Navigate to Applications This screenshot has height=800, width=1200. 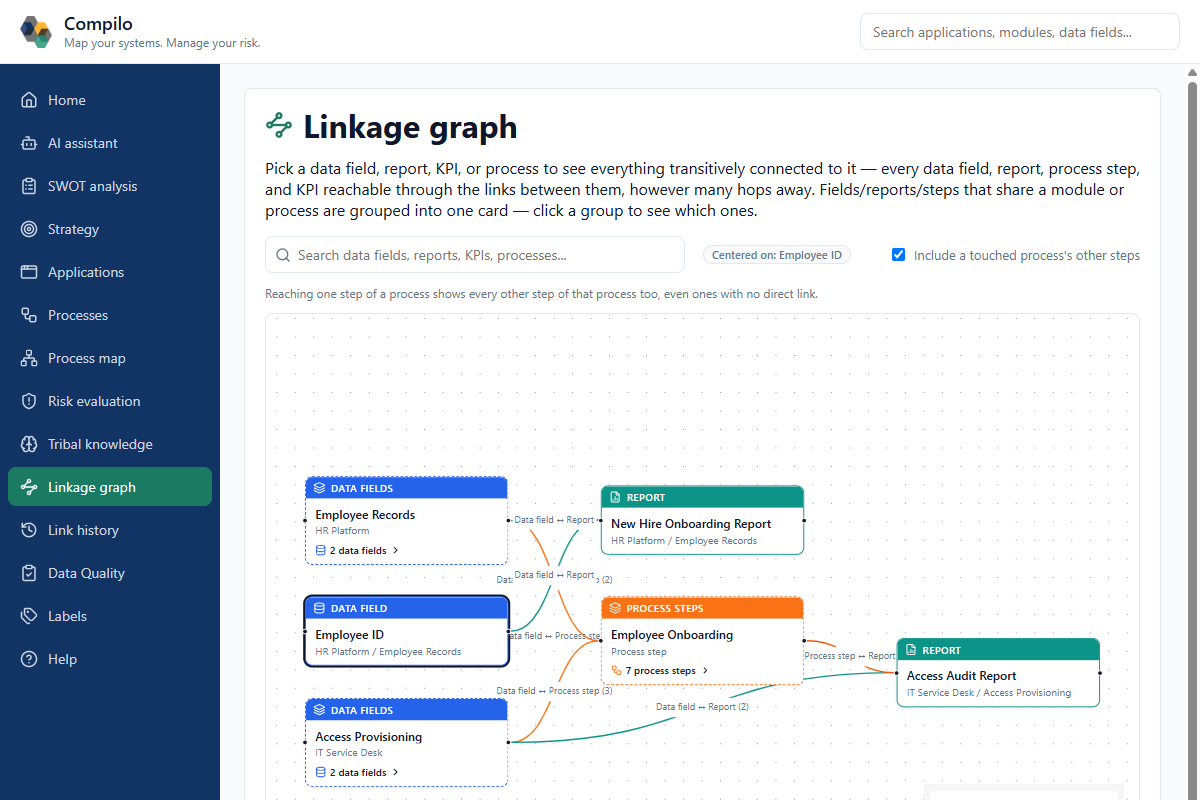pyautogui.click(x=110, y=272)
